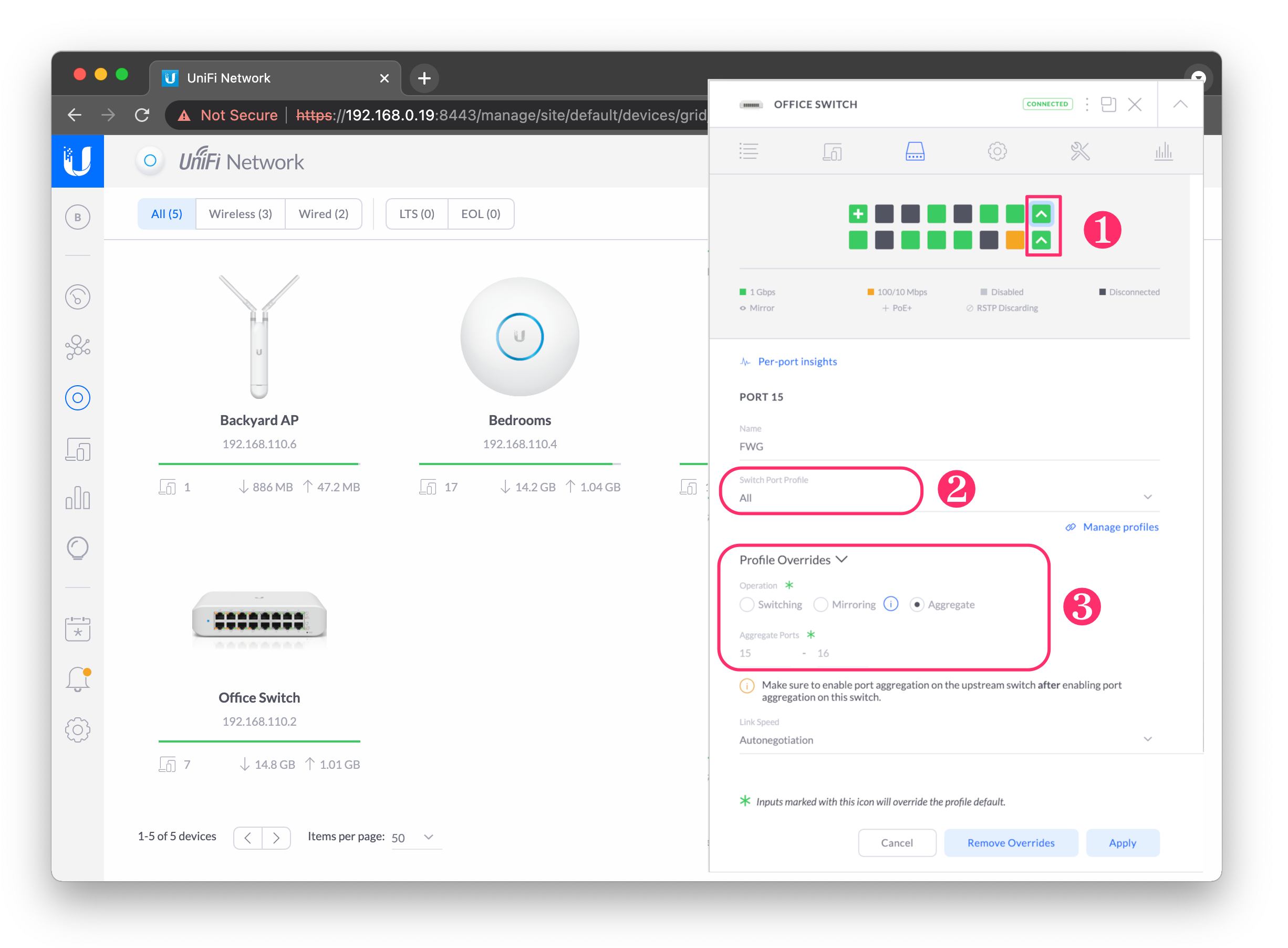1288x948 pixels.
Task: Filter devices by Wired (2)
Action: (324, 213)
